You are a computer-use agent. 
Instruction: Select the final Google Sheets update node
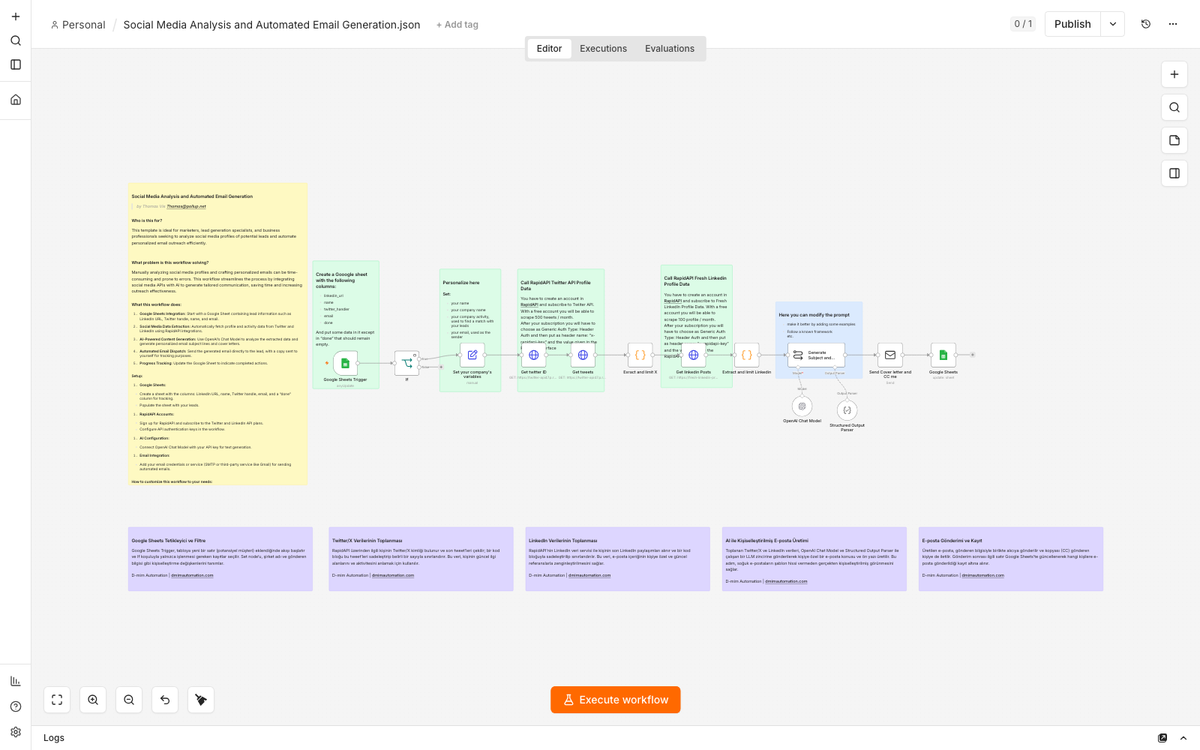[943, 355]
